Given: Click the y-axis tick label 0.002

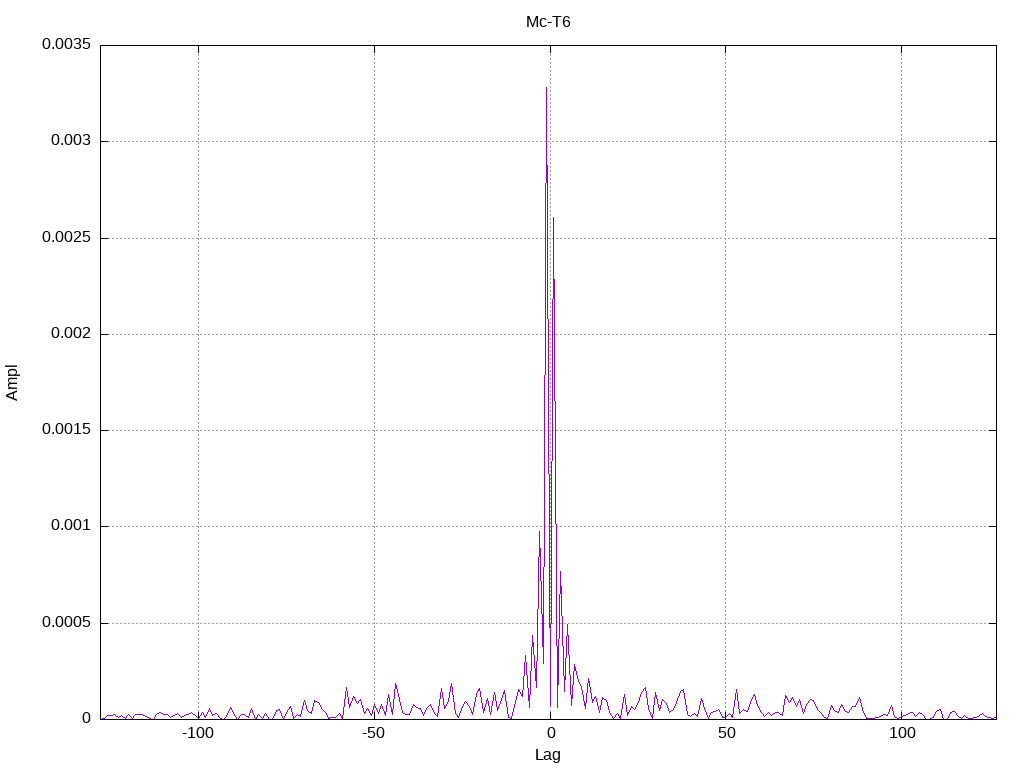Looking at the screenshot, I should (71, 333).
